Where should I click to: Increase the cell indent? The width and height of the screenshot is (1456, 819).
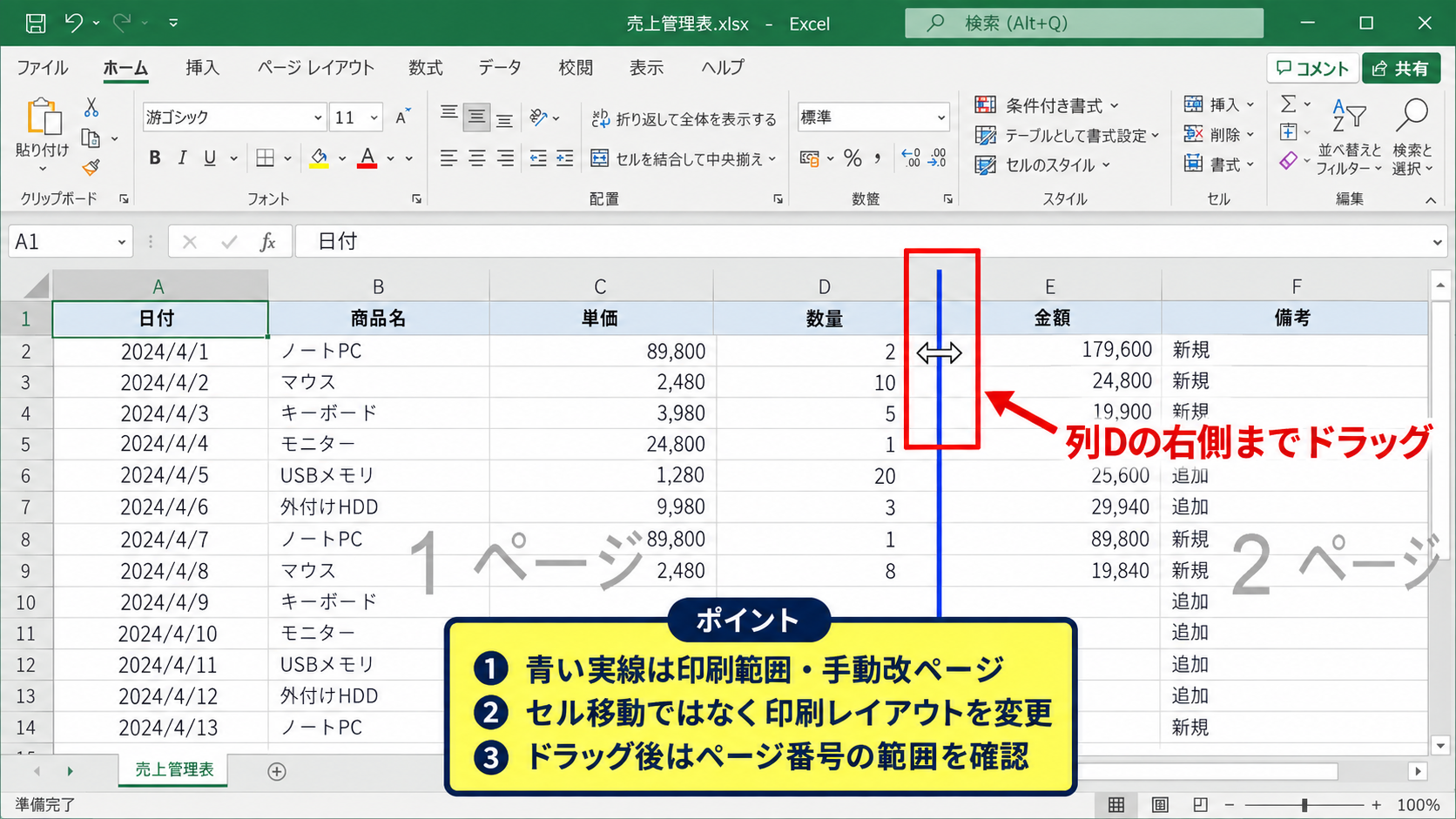[565, 158]
